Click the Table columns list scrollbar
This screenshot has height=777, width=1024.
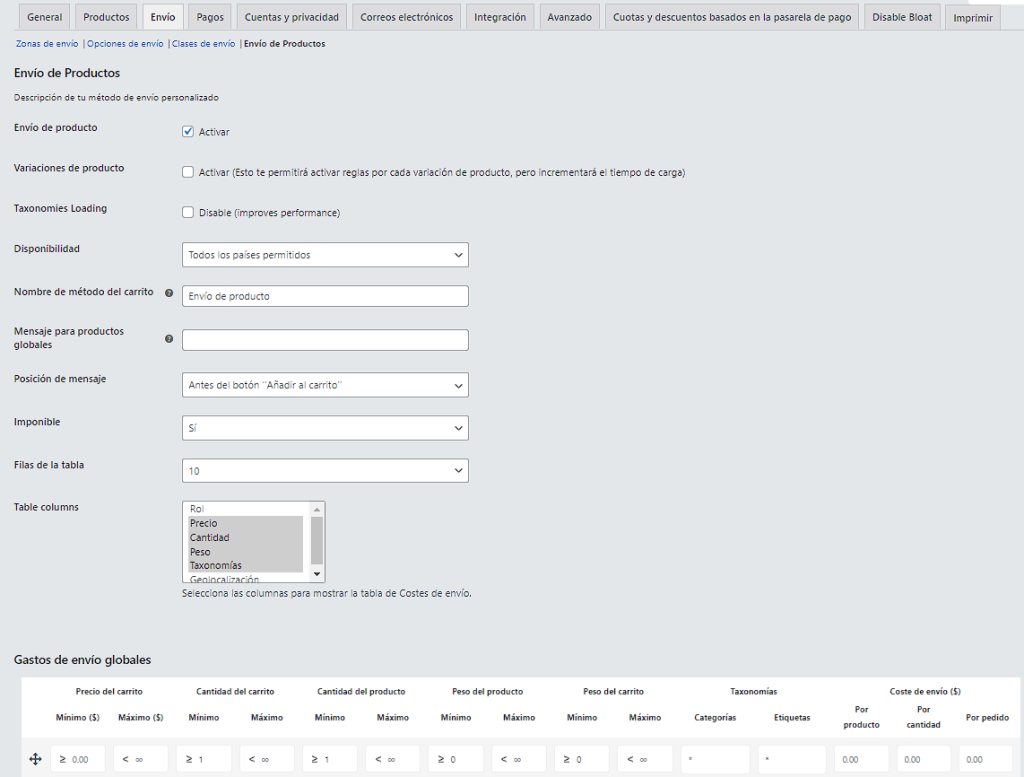click(x=317, y=541)
